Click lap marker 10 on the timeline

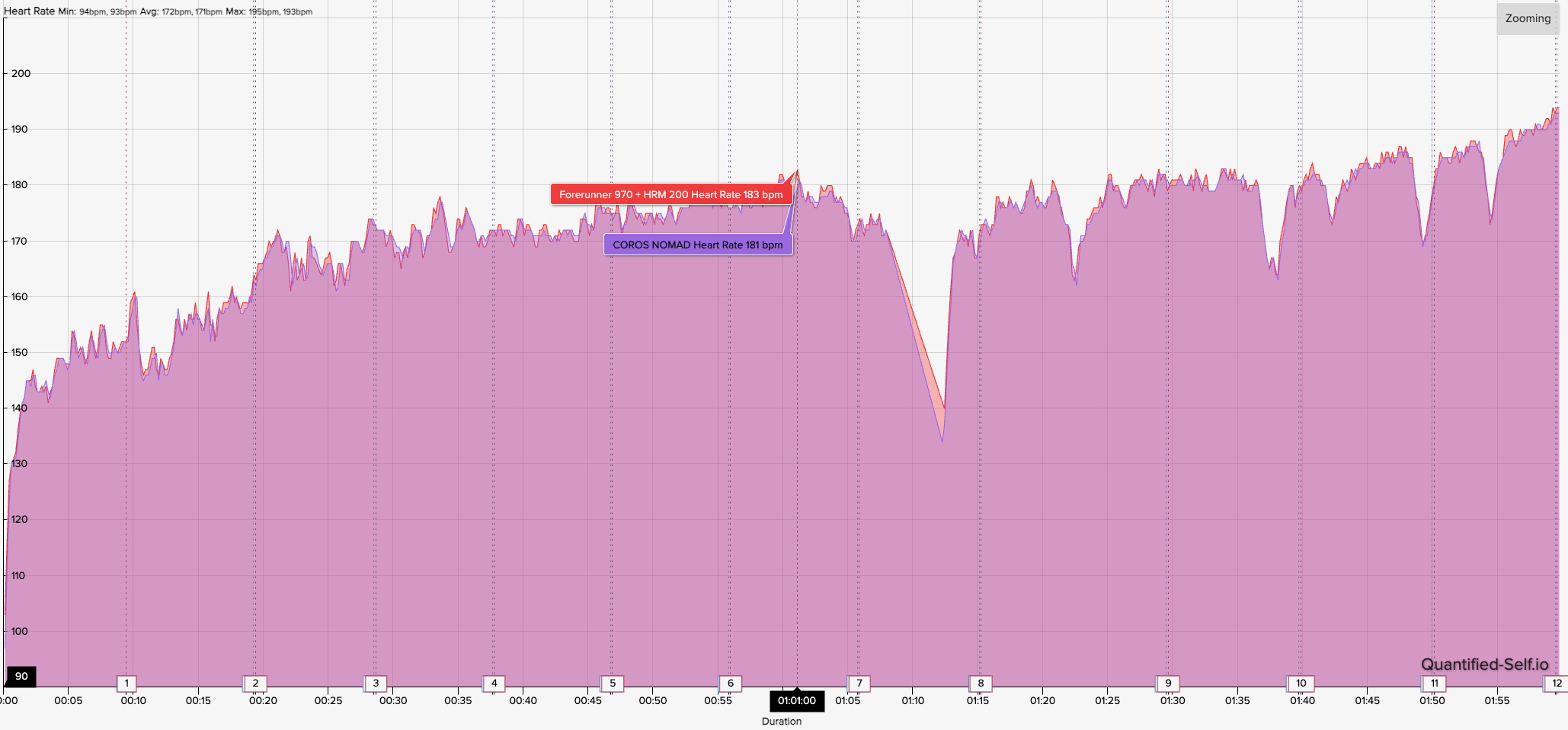1301,684
